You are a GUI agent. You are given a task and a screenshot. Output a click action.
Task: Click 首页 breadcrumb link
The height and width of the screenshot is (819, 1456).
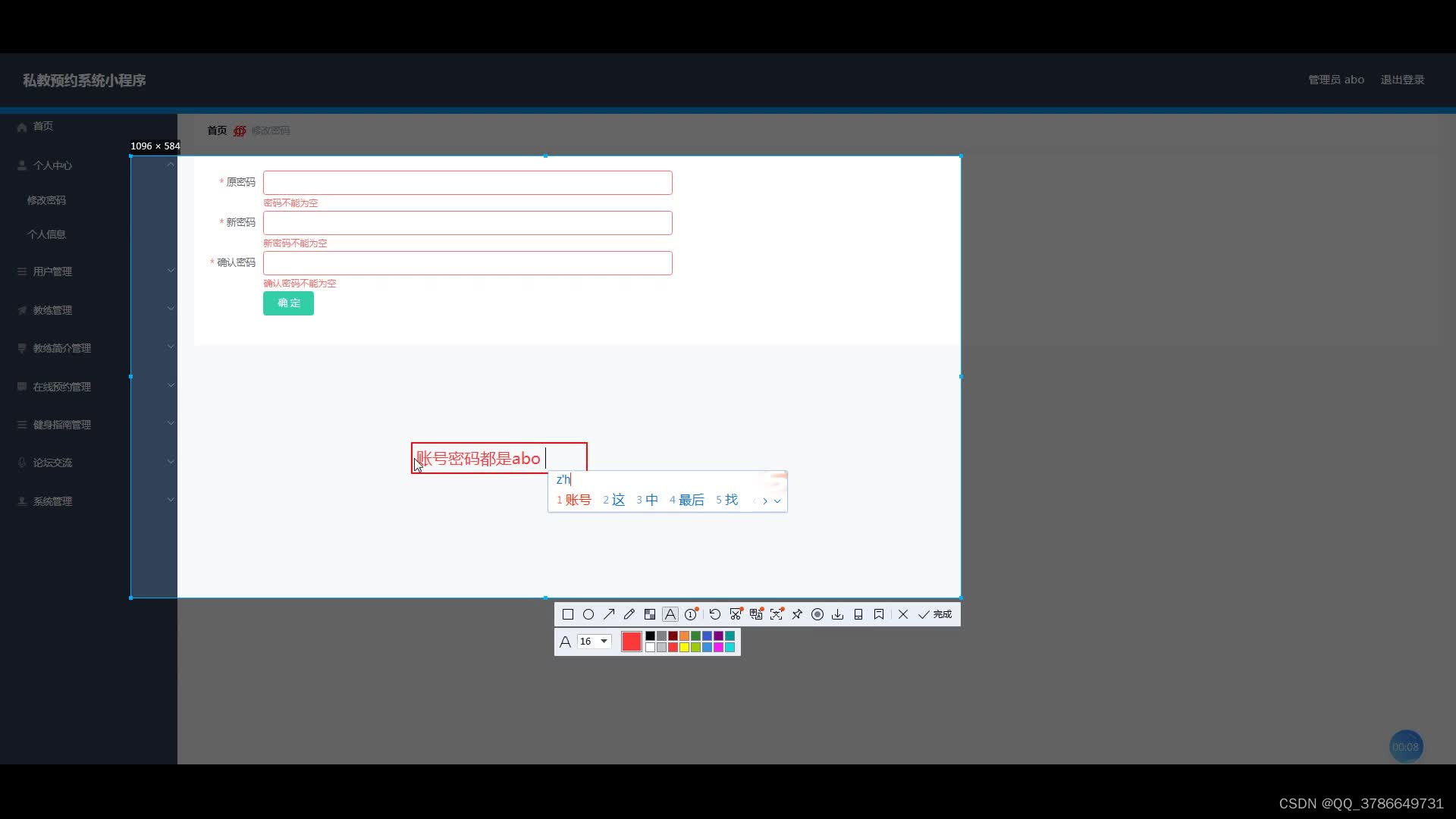coord(217,130)
